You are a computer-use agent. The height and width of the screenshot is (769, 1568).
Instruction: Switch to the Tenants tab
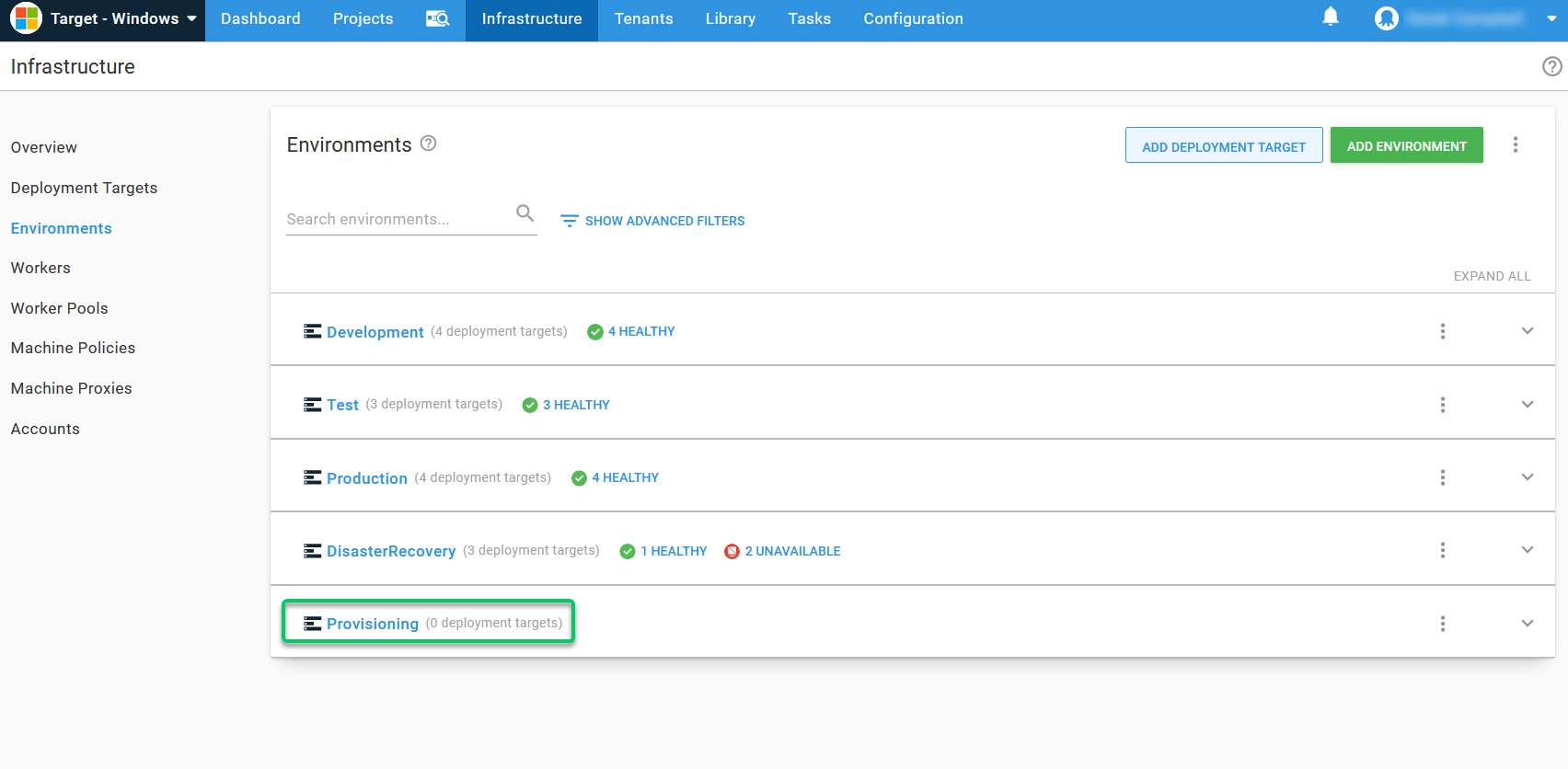click(643, 19)
